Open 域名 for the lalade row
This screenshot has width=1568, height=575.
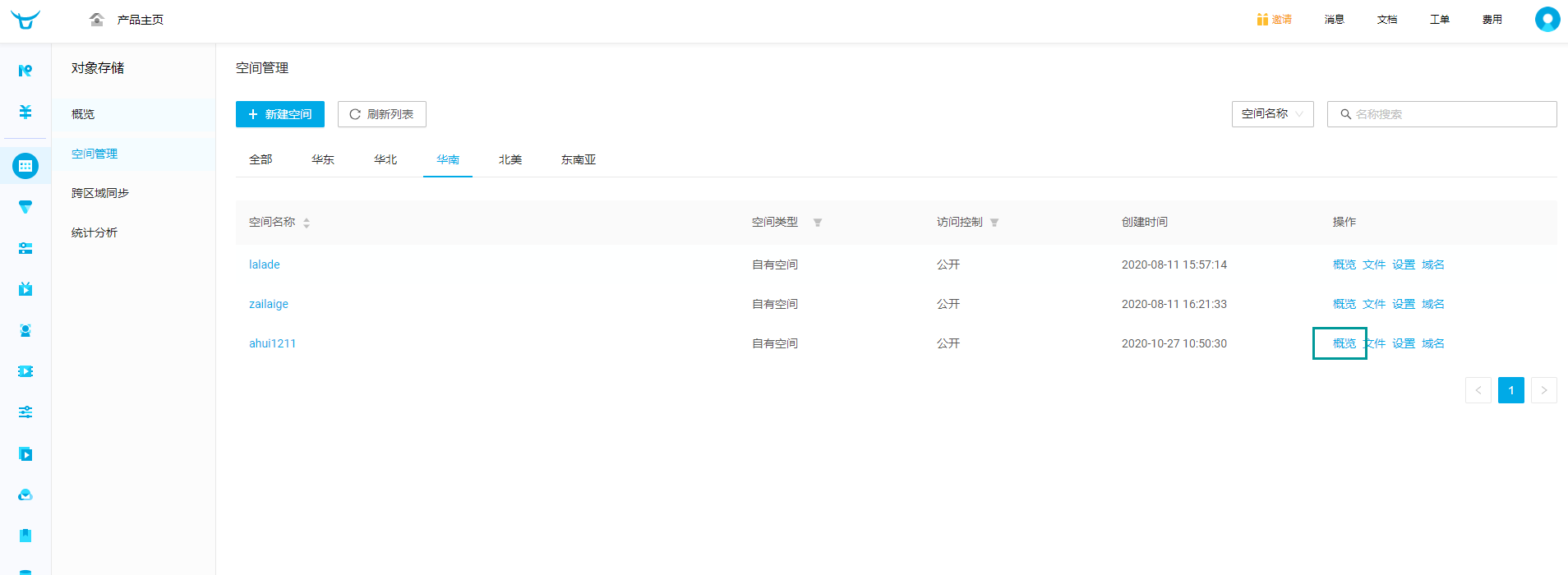tap(1433, 264)
